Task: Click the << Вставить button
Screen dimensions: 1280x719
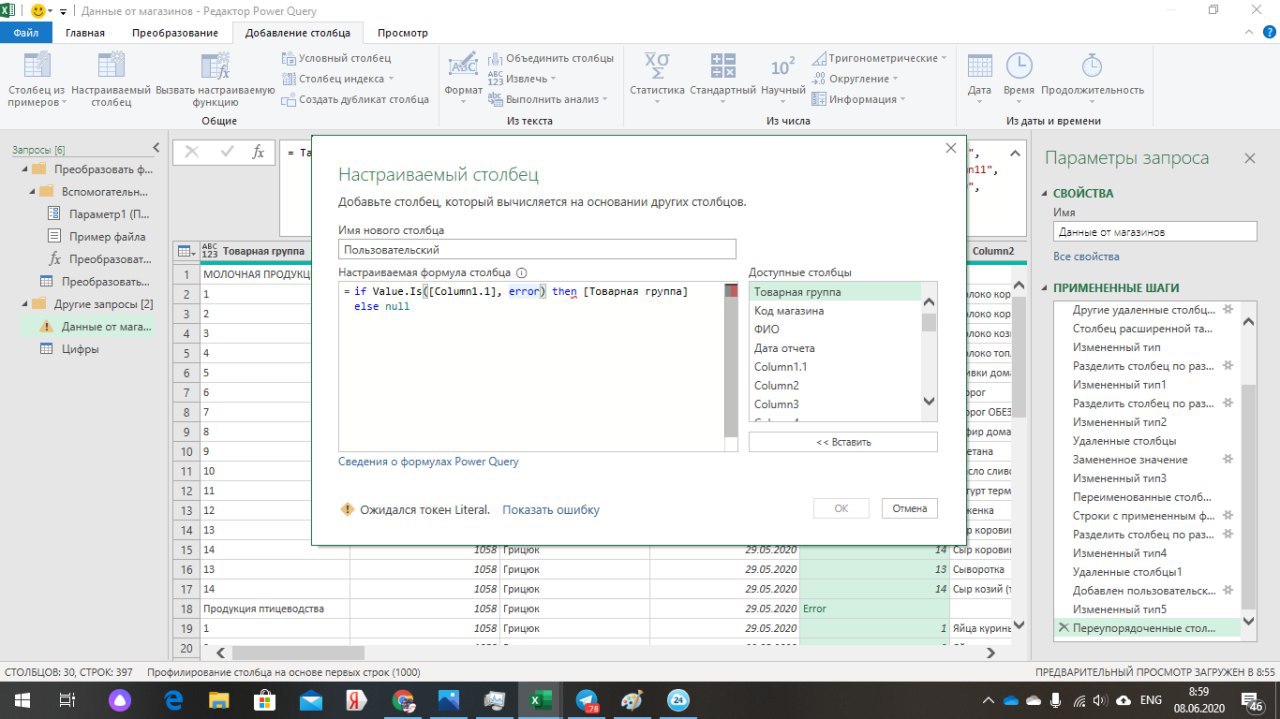Action: (x=843, y=442)
